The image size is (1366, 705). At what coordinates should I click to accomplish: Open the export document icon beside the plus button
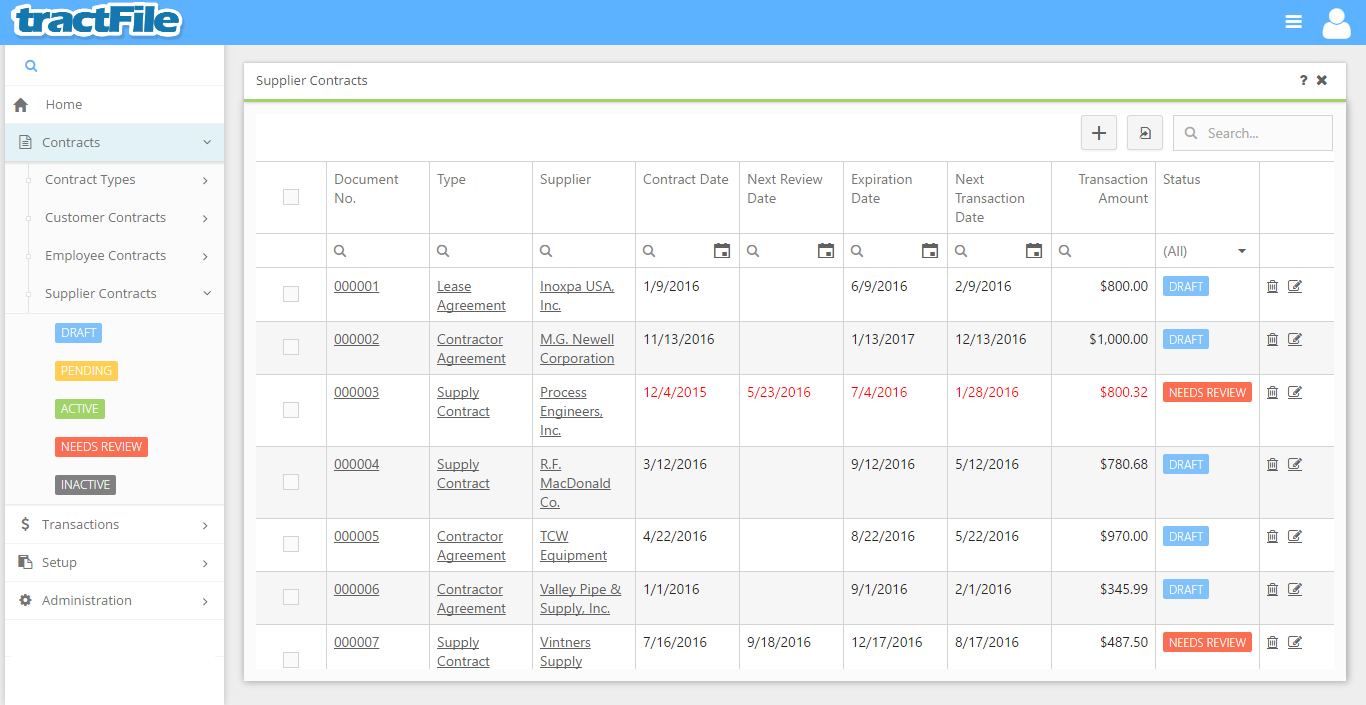(1144, 132)
